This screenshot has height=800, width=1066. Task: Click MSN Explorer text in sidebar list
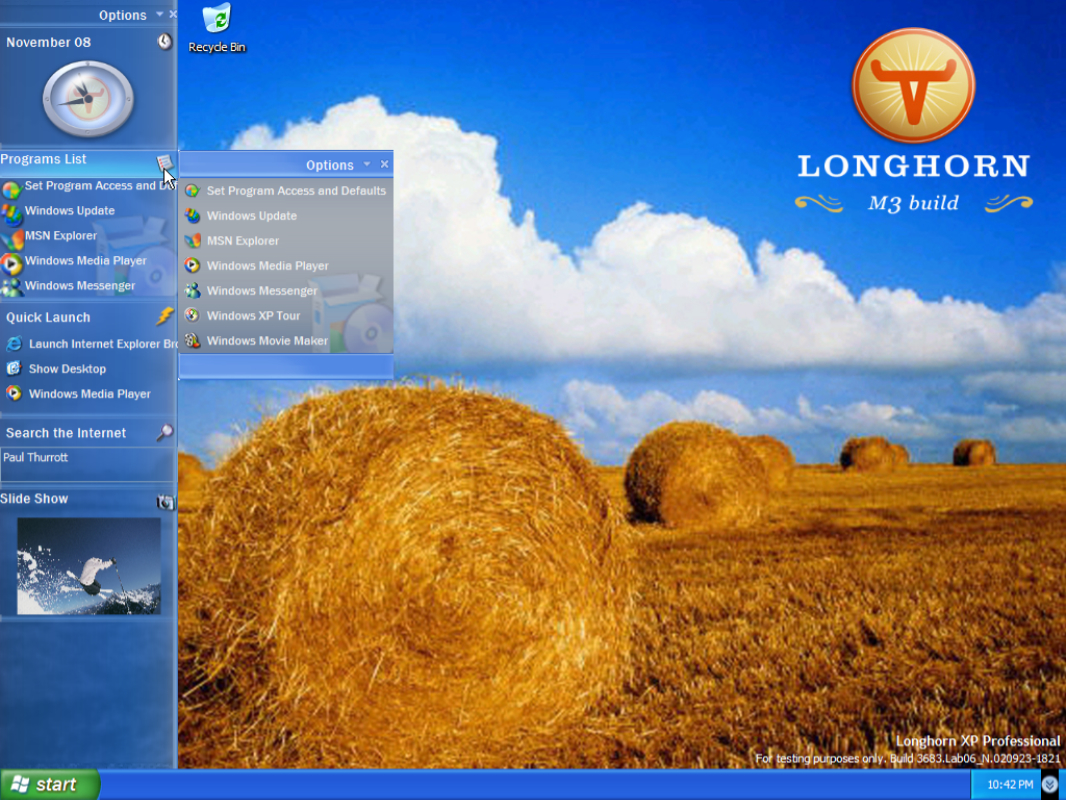[x=61, y=236]
